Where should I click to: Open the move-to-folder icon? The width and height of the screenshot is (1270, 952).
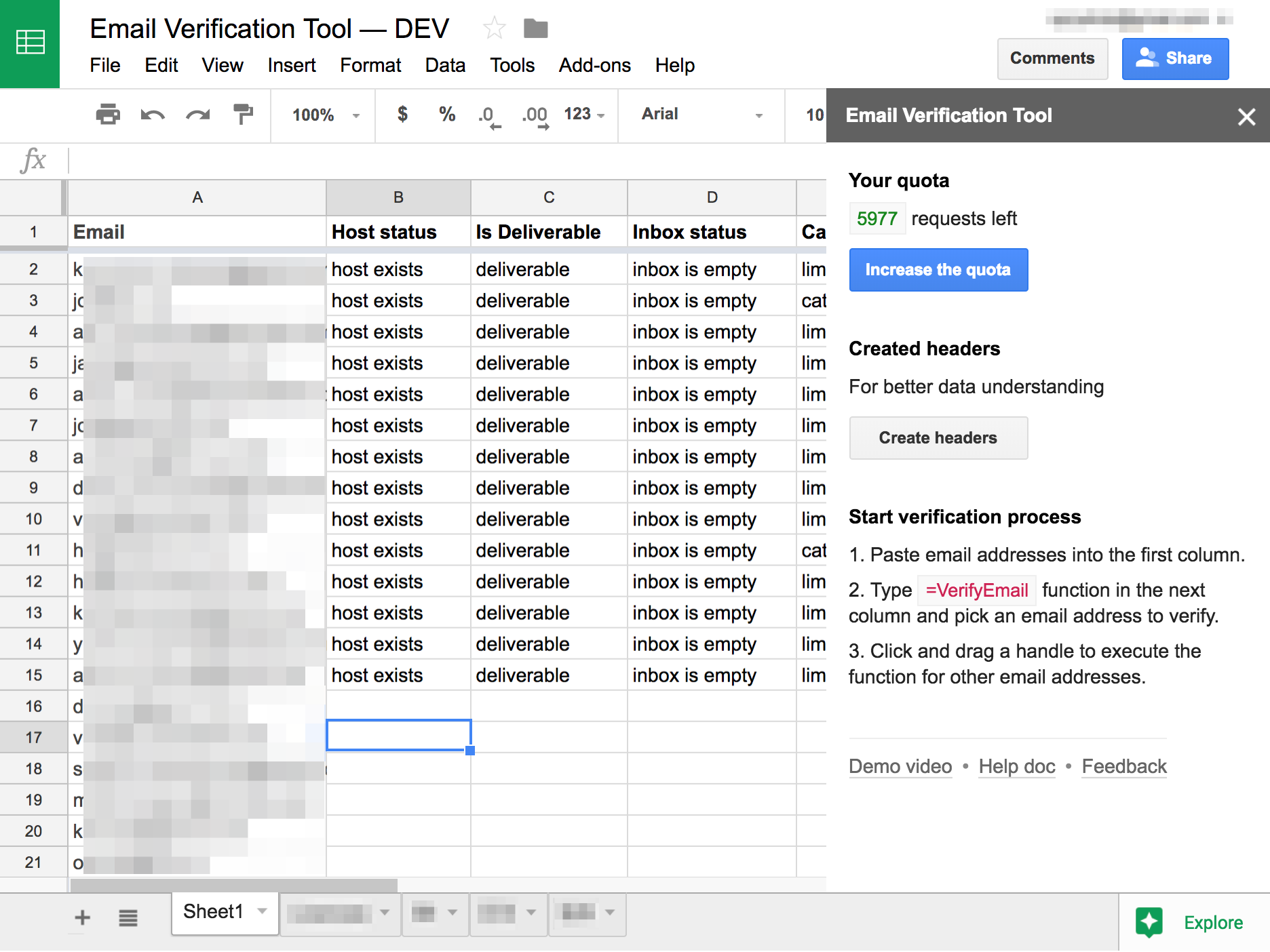pos(535,28)
